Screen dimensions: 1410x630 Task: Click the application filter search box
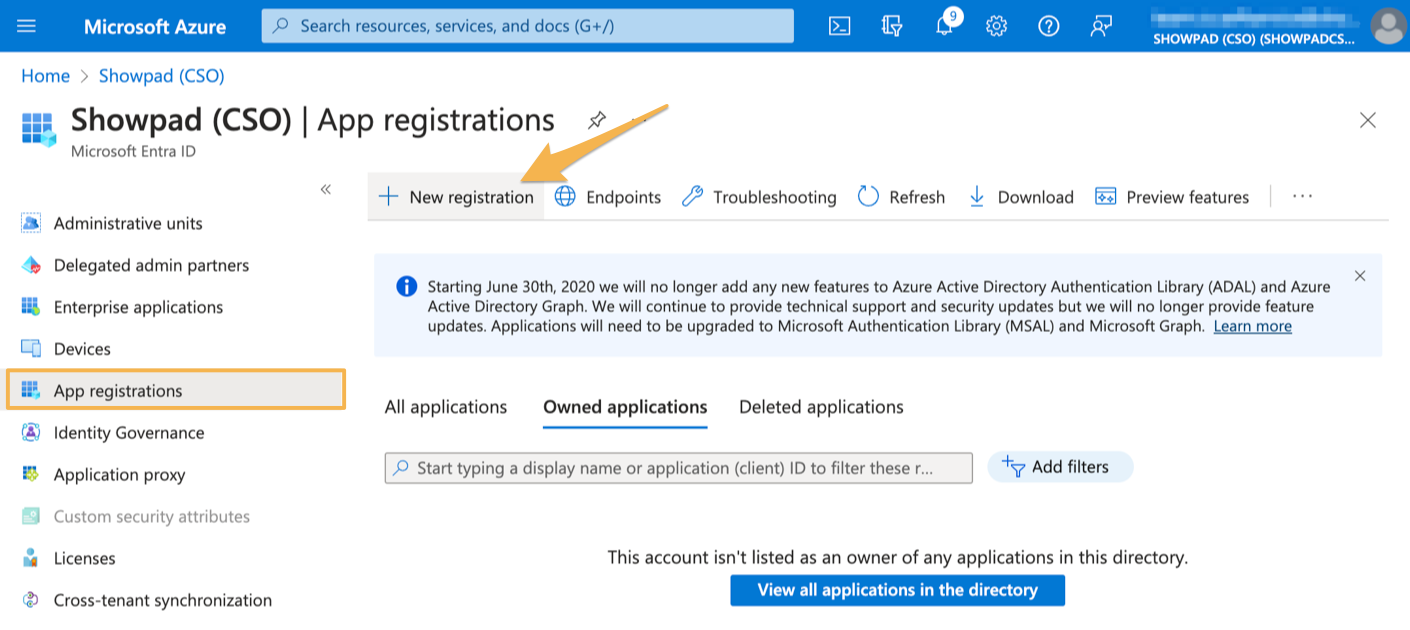679,468
